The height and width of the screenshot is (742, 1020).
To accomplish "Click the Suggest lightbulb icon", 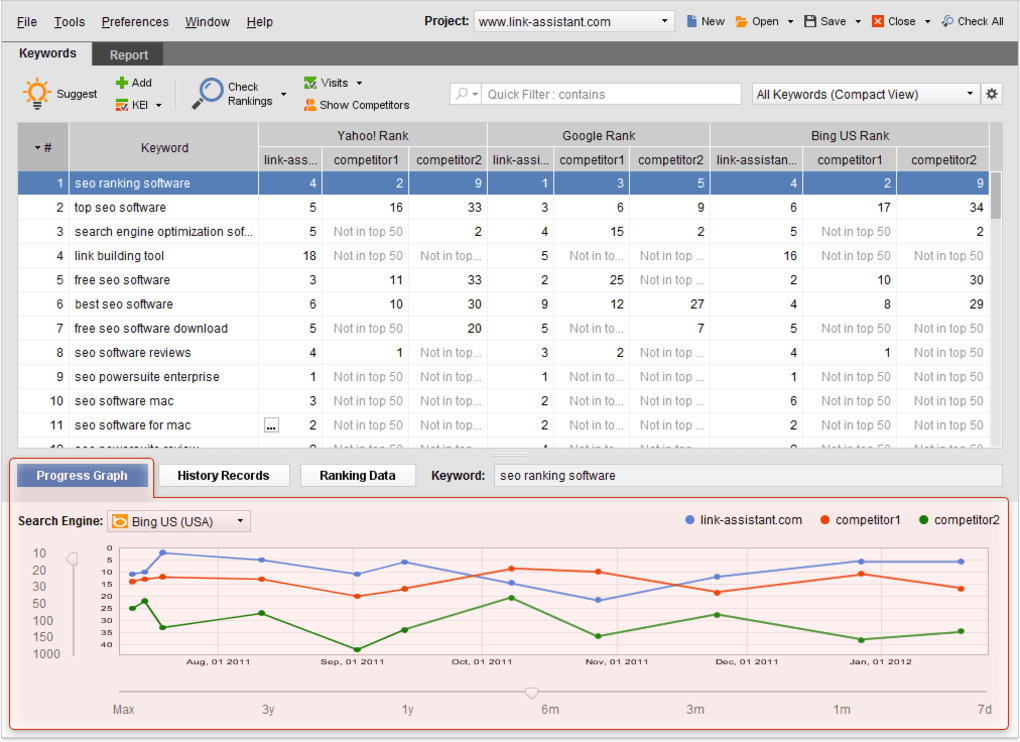I will click(x=36, y=94).
